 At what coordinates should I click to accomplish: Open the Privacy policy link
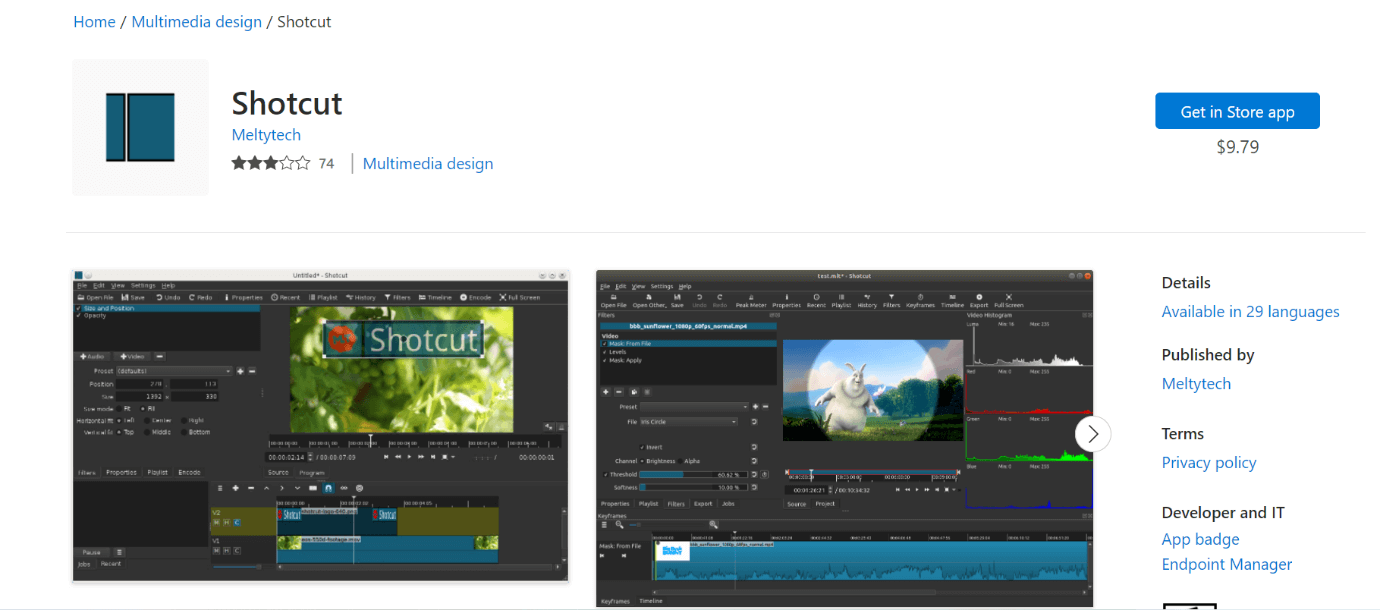(x=1209, y=463)
